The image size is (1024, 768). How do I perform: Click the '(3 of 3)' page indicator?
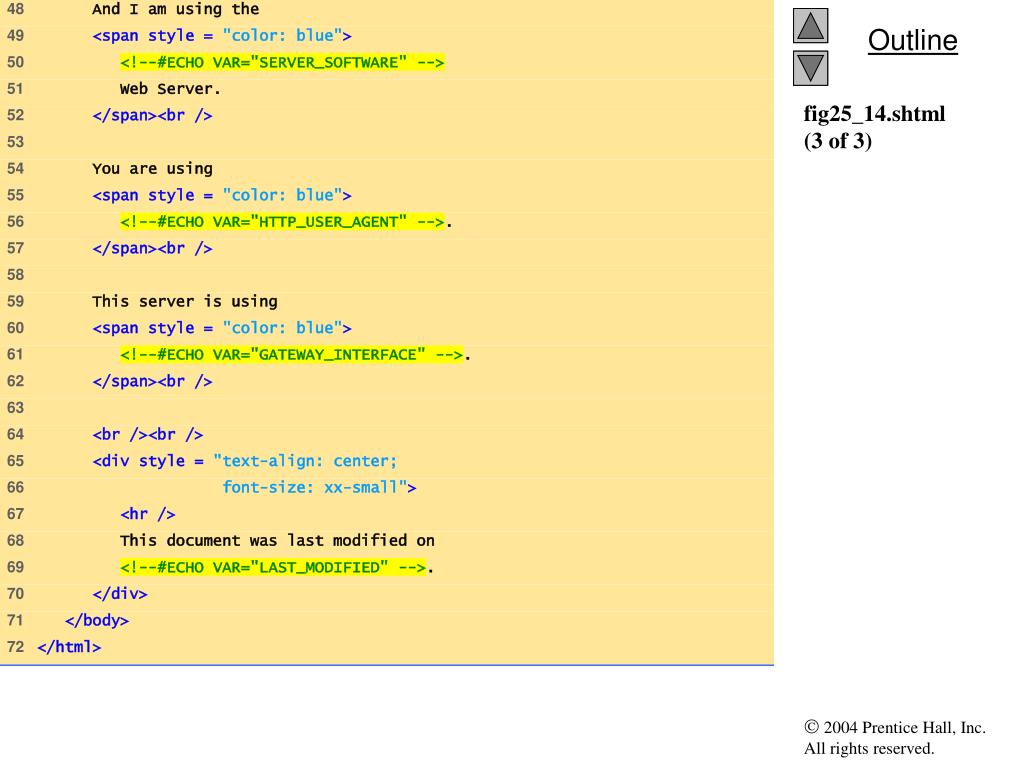click(838, 141)
